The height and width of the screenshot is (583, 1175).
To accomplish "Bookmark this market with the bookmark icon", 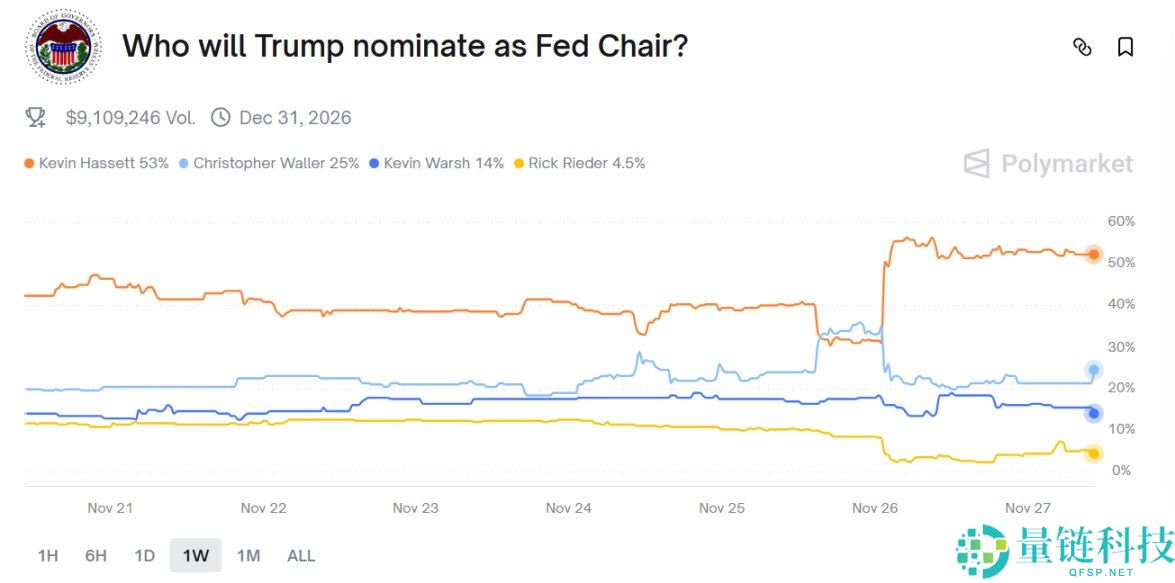I will click(1125, 47).
